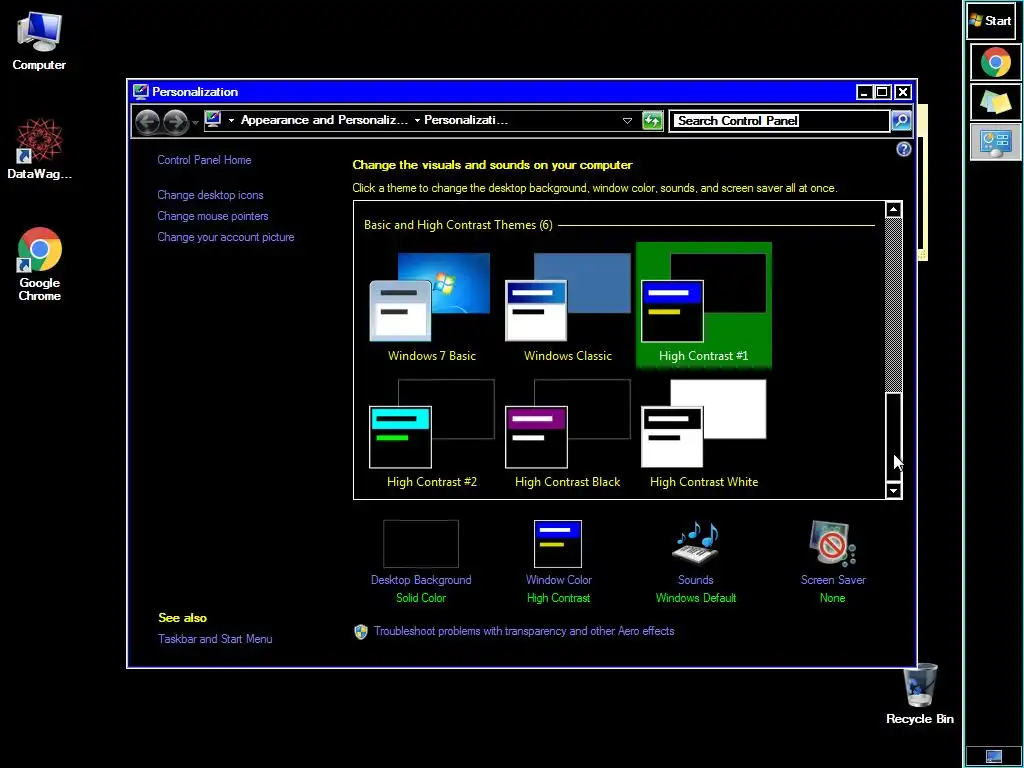Select the High Contrast White theme
This screenshot has width=1024, height=768.
(704, 434)
